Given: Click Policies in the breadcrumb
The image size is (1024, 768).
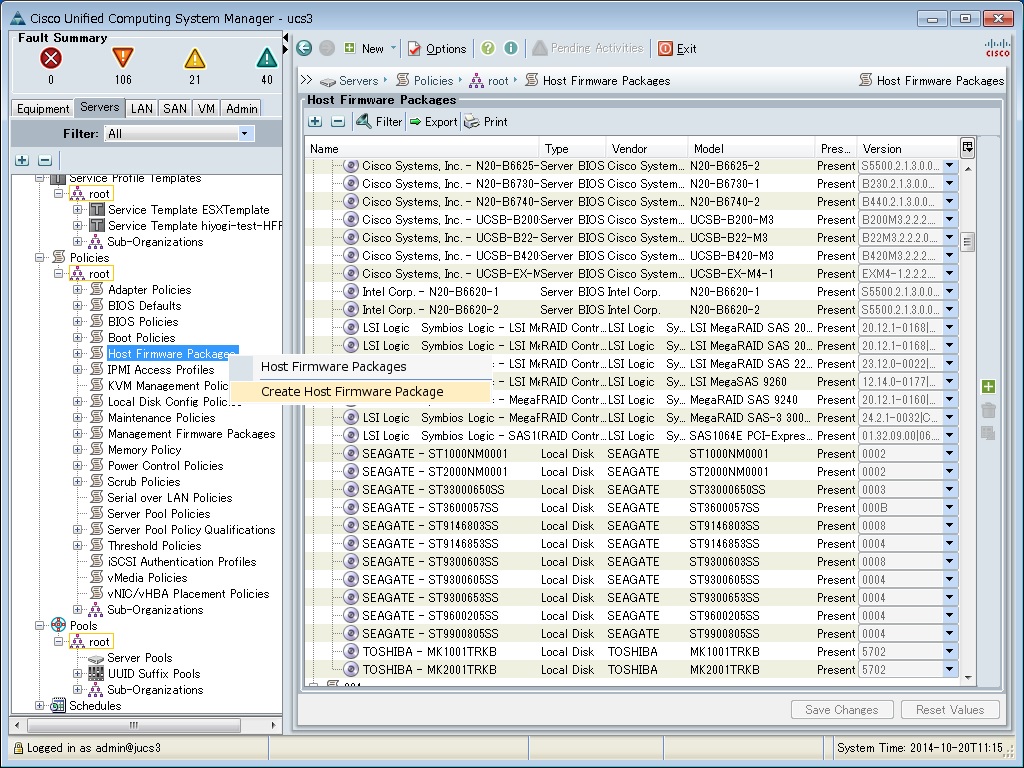Looking at the screenshot, I should pos(433,81).
